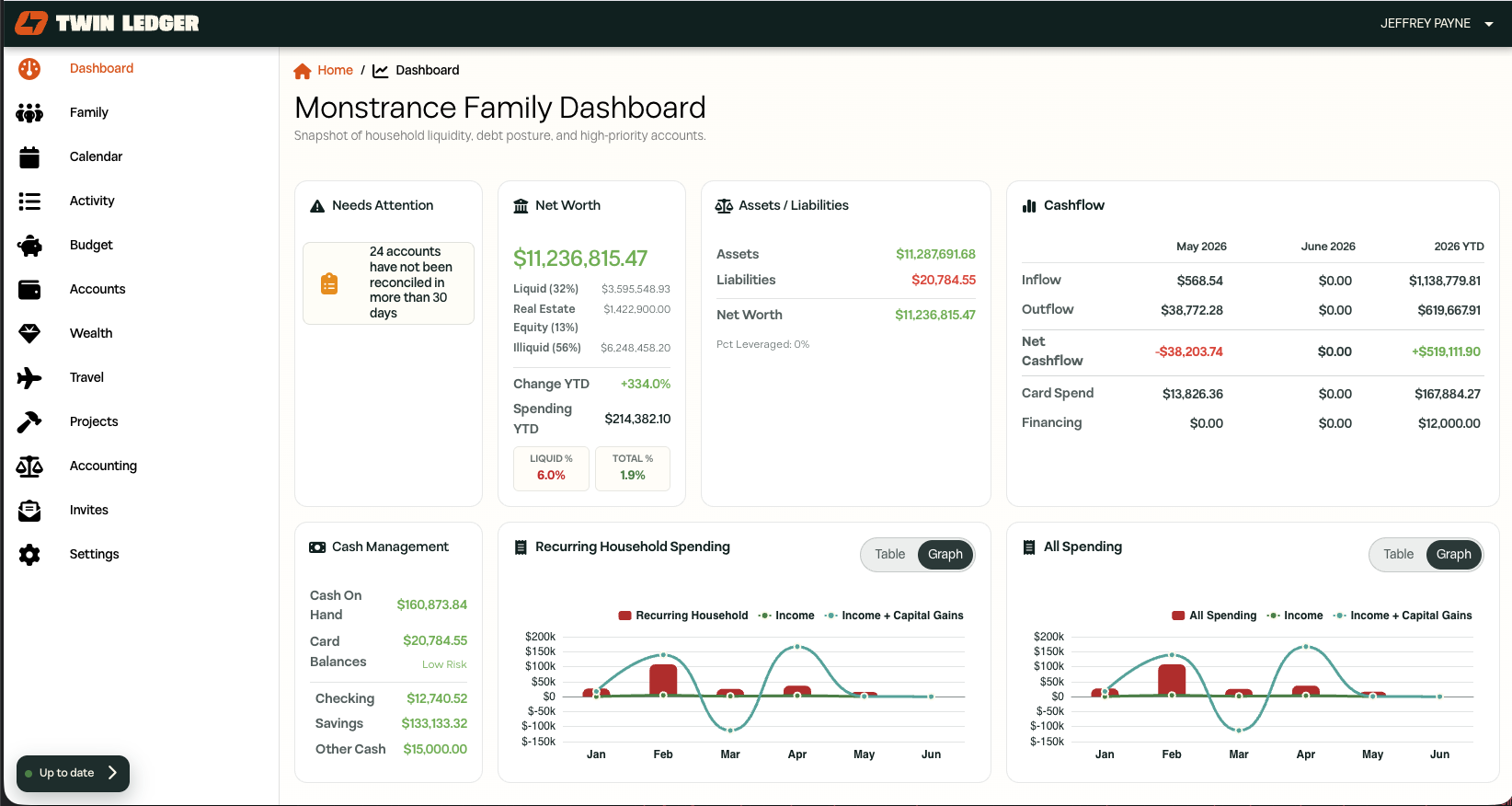Switch Recurring Household Spending to Table view

(890, 555)
